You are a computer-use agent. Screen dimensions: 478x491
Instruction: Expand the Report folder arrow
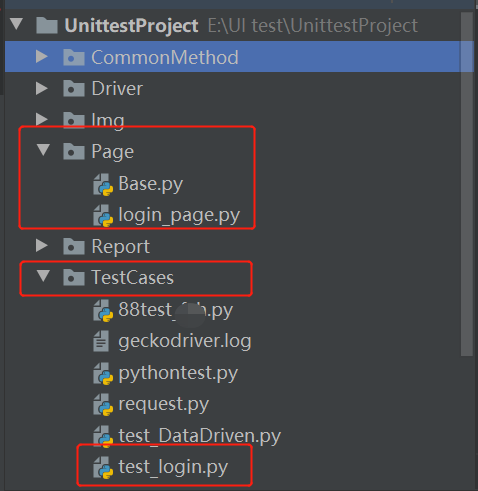tap(41, 246)
